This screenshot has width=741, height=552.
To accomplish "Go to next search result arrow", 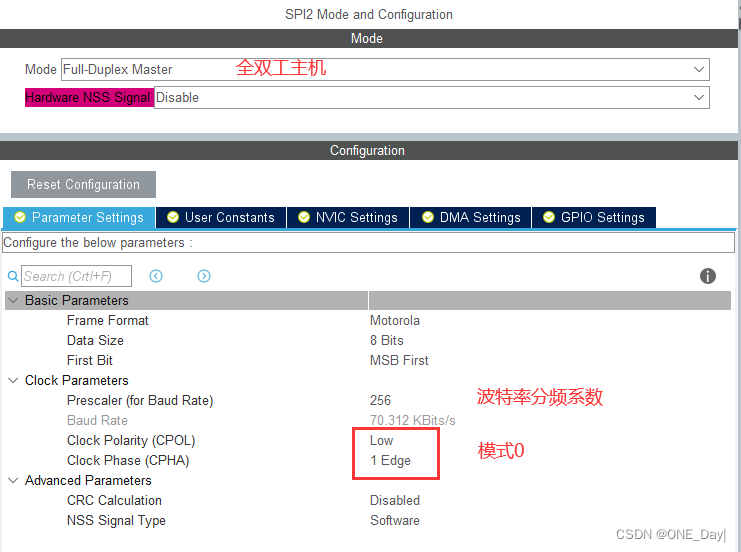I will (x=204, y=276).
